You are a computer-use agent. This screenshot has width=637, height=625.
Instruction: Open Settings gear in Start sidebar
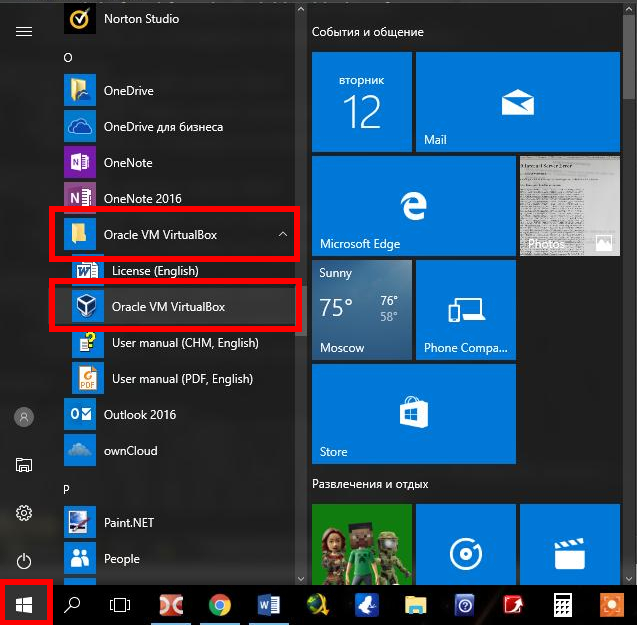click(x=24, y=513)
